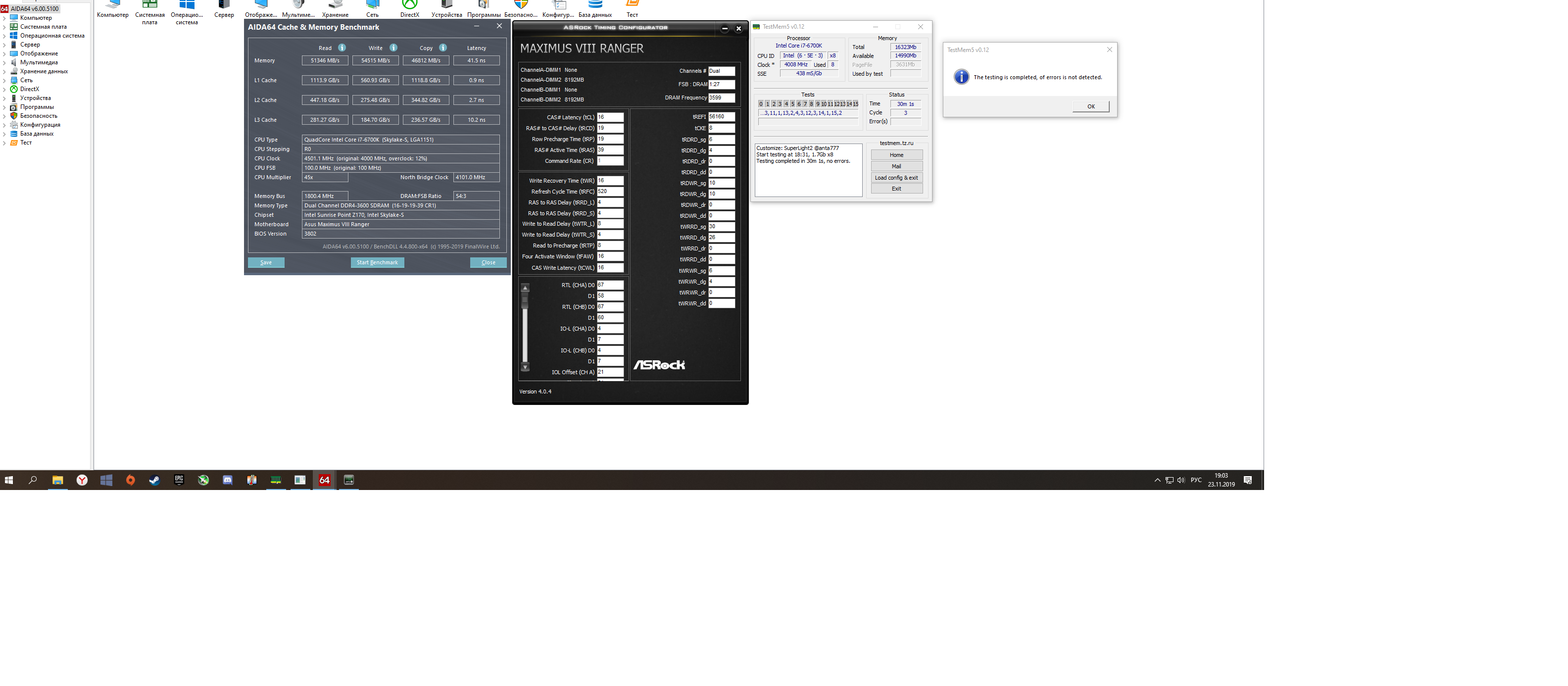Viewport: 1568px width, 686px height.
Task: Open Discord from the taskbar
Action: (x=228, y=480)
